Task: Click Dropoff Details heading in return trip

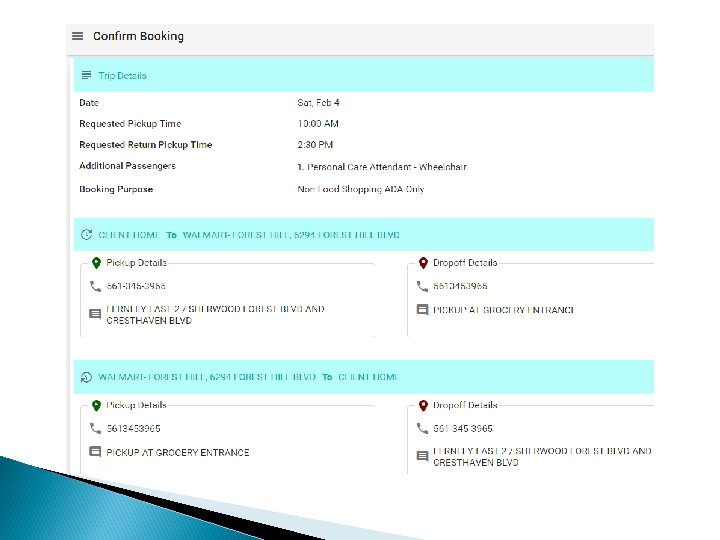Action: [465, 405]
